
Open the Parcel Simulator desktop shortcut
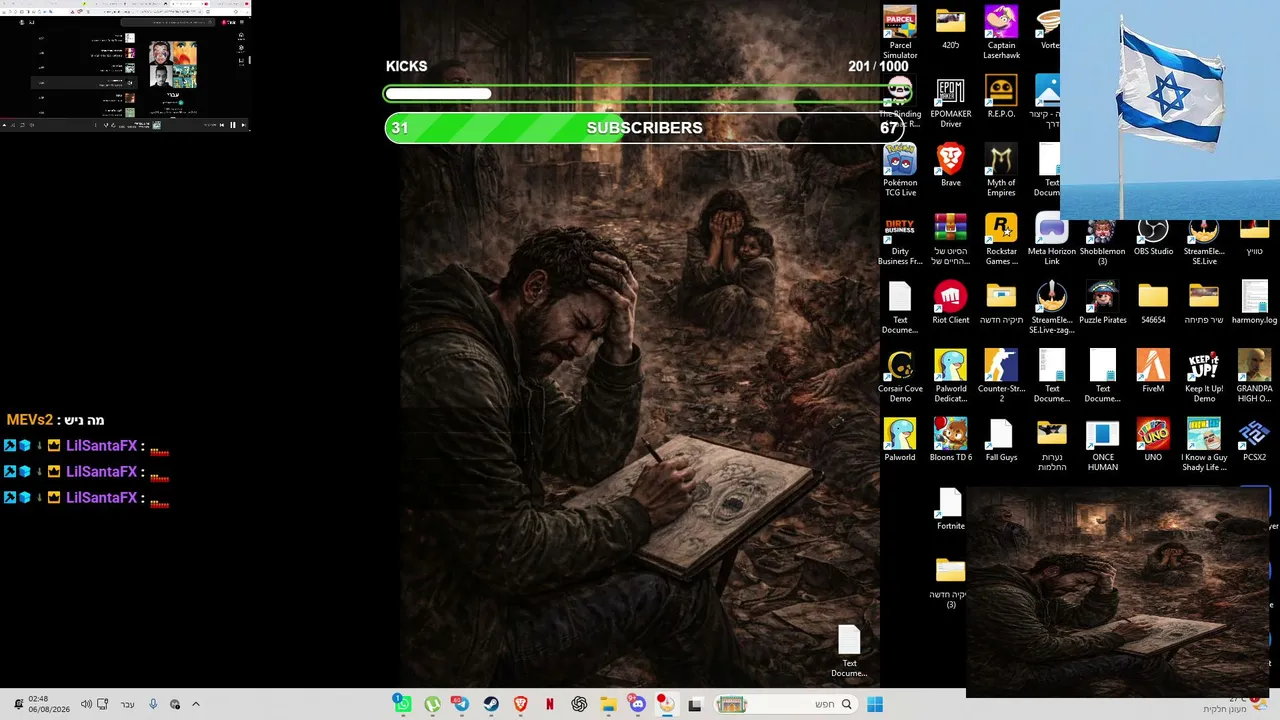tap(900, 32)
